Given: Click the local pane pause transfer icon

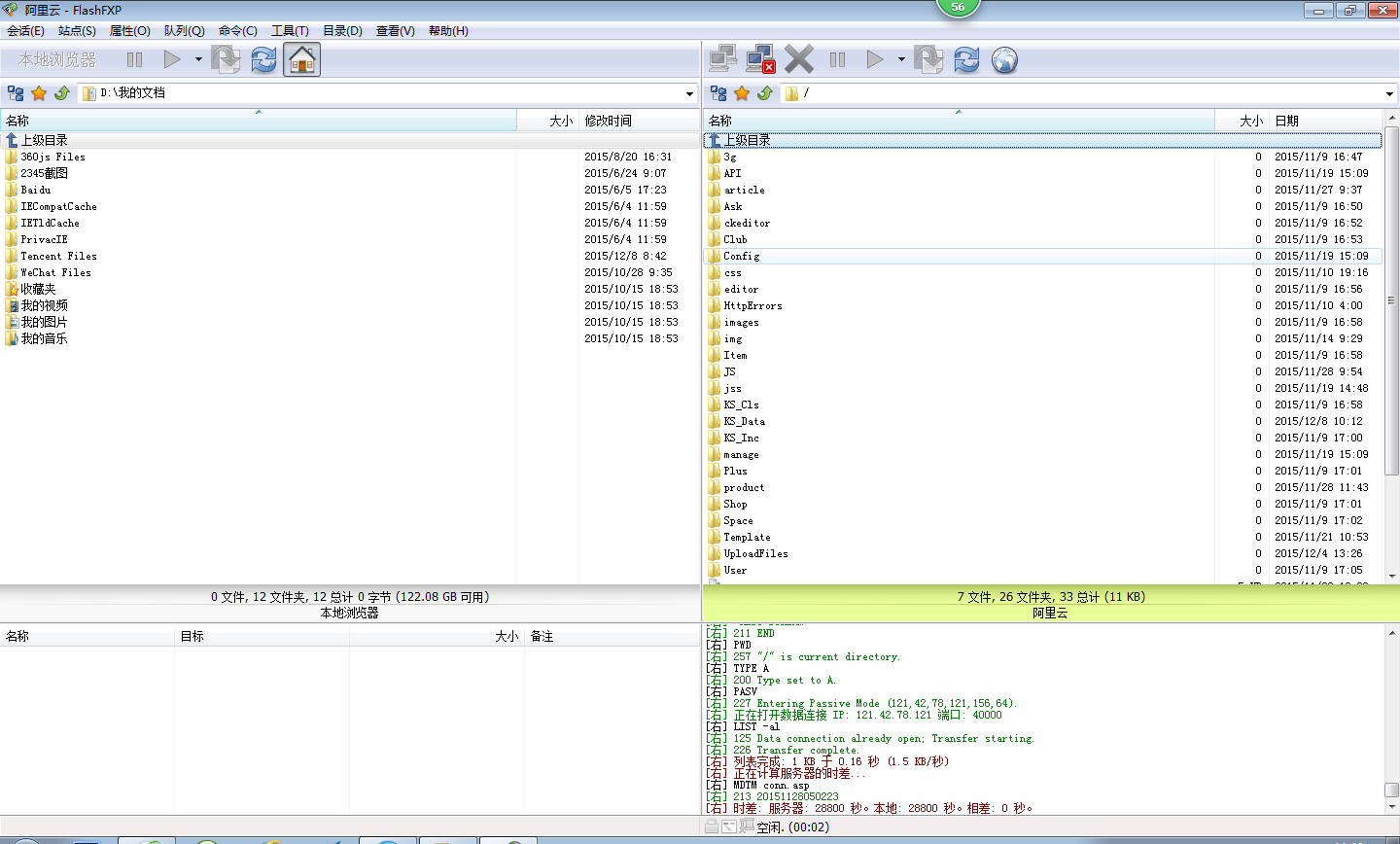Looking at the screenshot, I should [135, 60].
